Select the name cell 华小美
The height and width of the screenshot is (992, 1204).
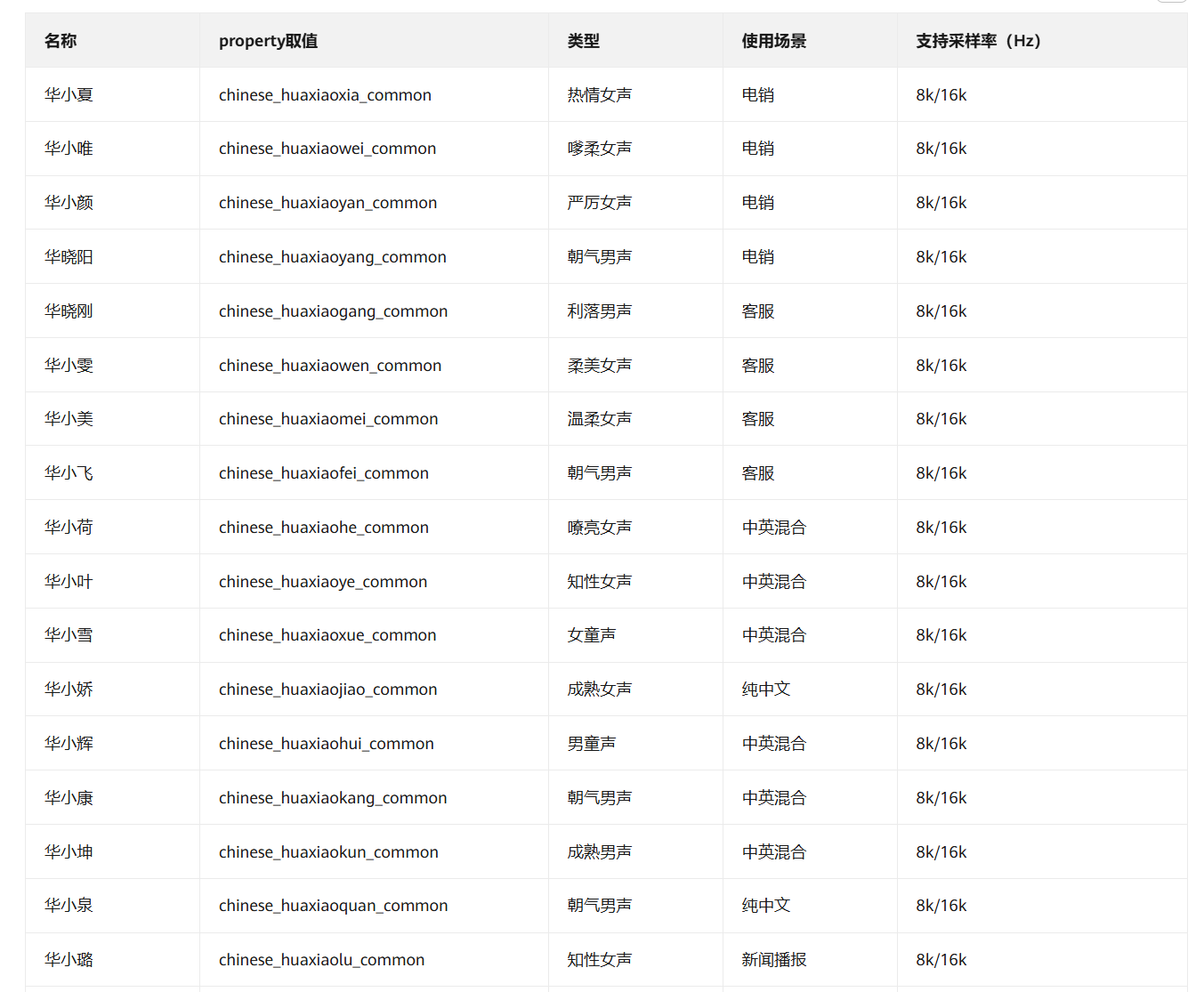pos(69,419)
